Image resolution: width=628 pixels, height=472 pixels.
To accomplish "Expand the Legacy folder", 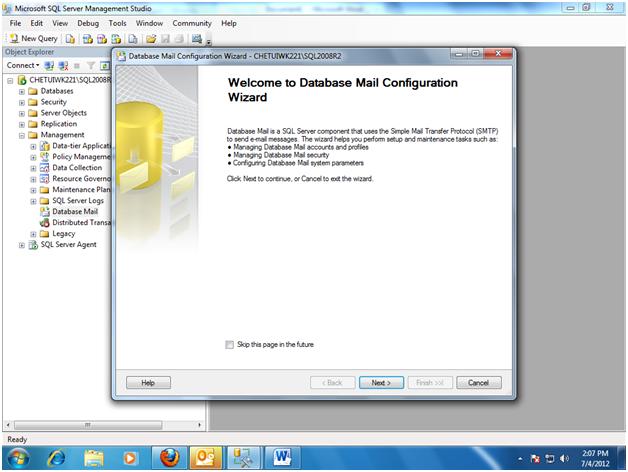I will (33, 234).
